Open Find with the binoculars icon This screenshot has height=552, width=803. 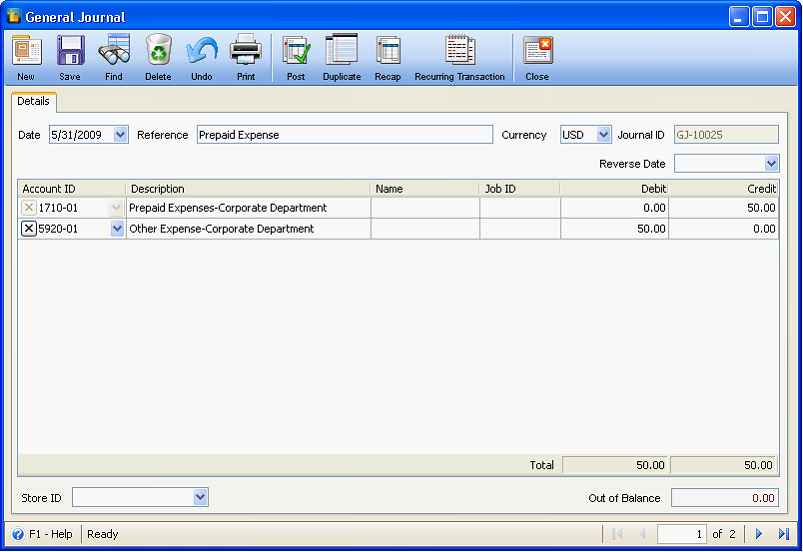[114, 50]
